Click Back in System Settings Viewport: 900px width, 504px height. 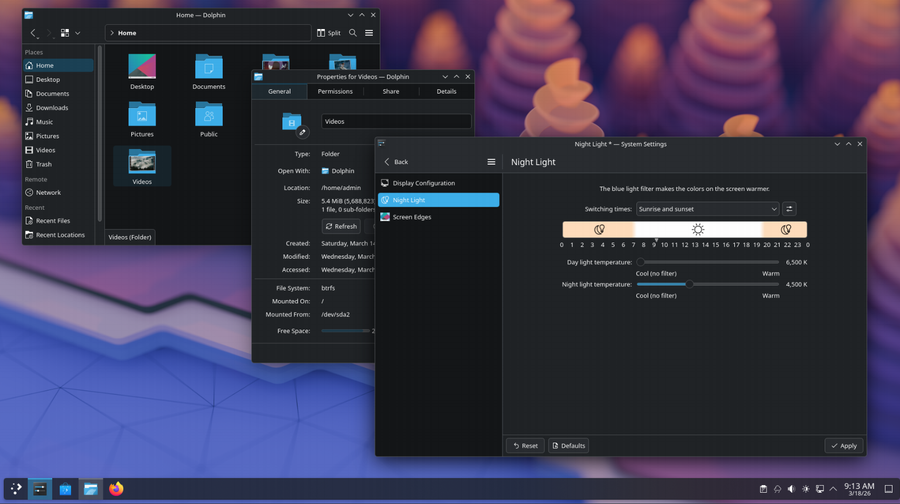click(396, 162)
